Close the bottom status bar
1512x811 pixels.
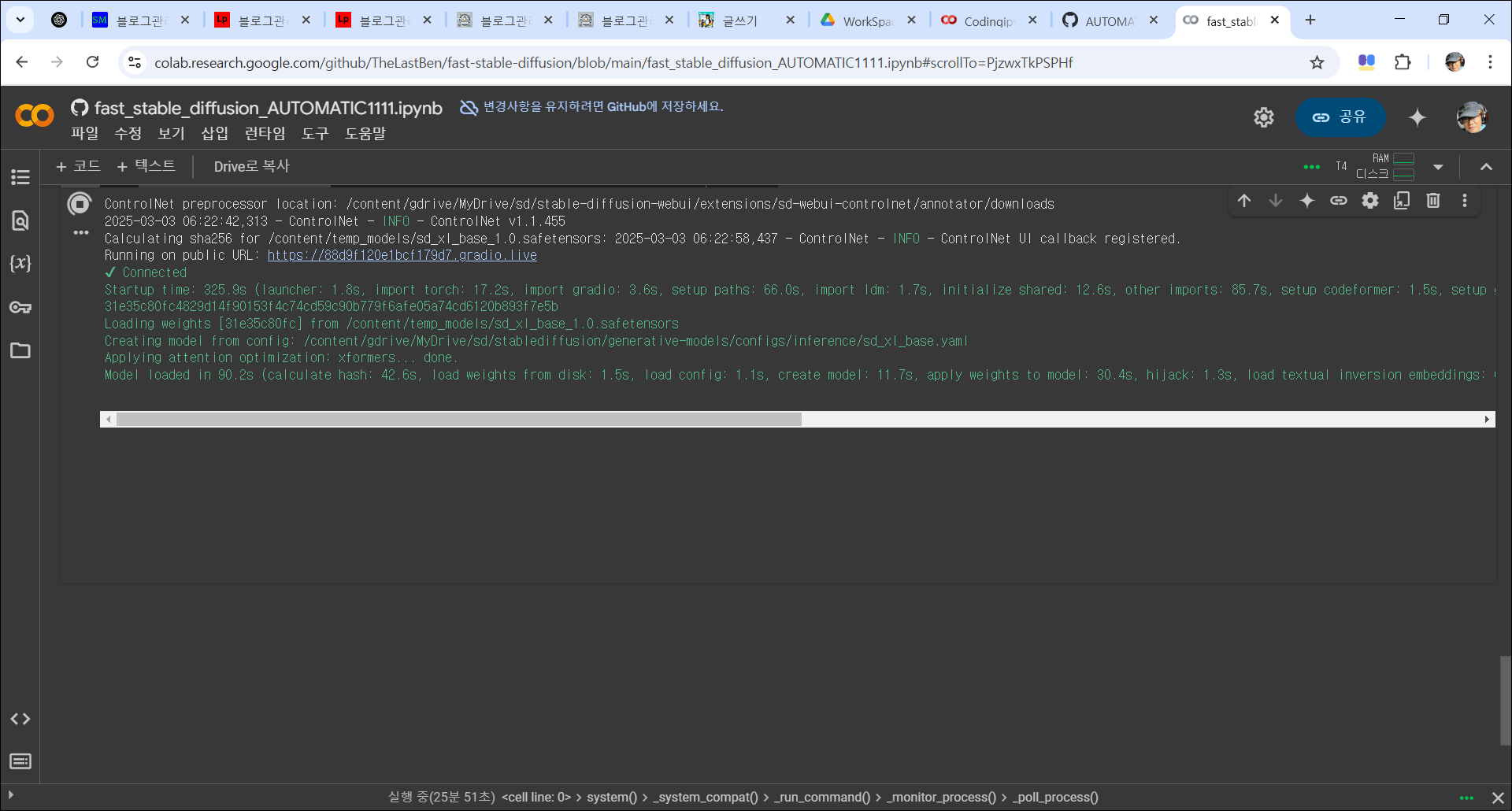pos(1498,798)
